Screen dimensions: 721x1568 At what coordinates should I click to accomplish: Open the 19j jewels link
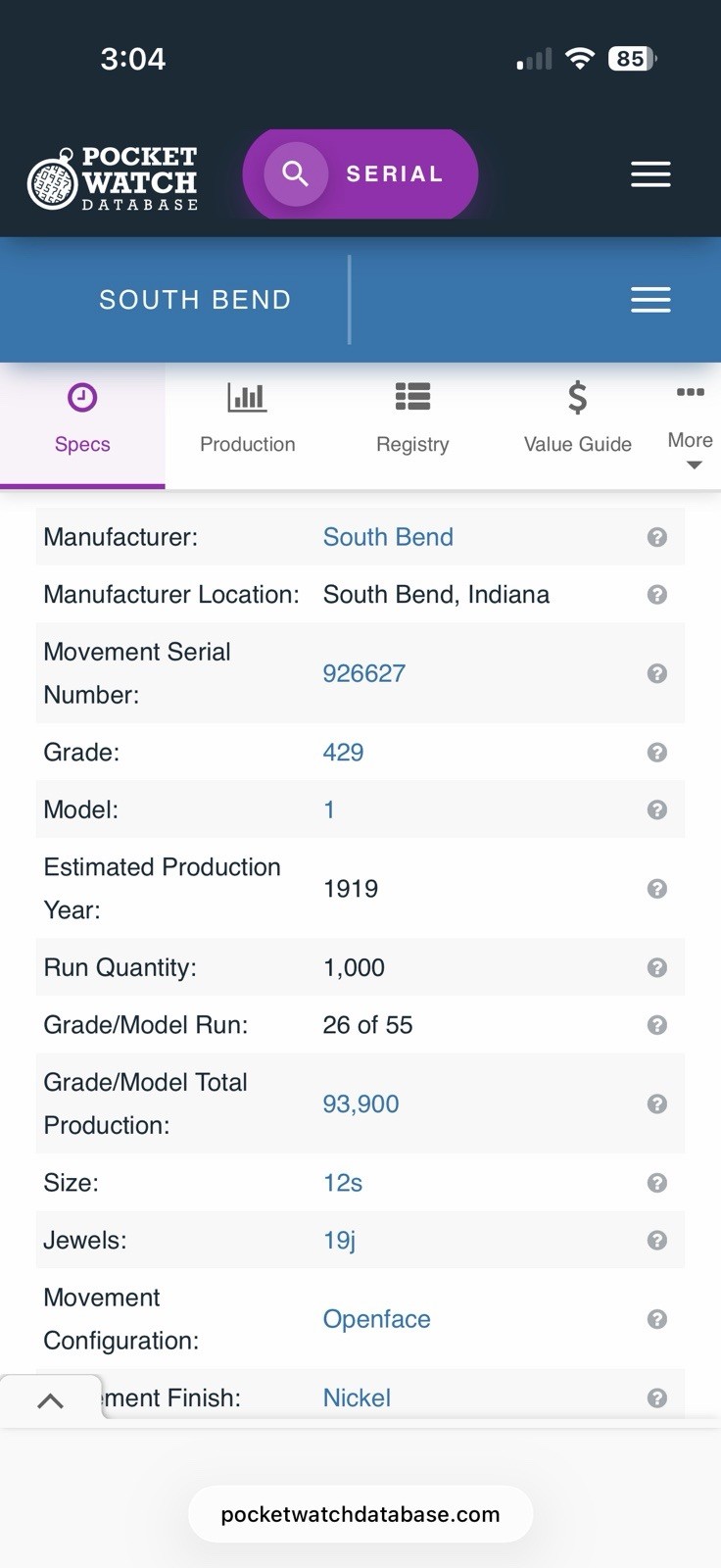[339, 1240]
